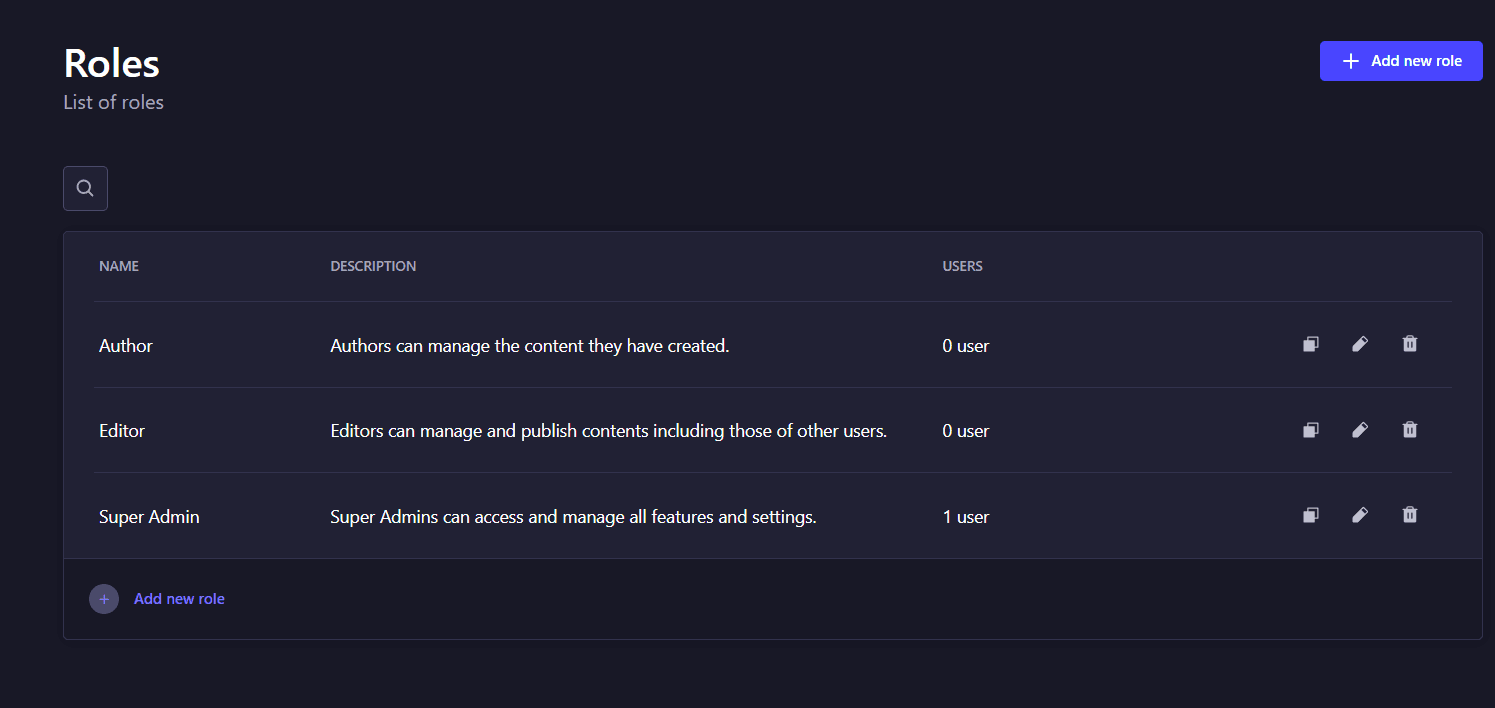Viewport: 1495px width, 708px height.
Task: Click the circular plus icon below table
Action: pyautogui.click(x=104, y=599)
